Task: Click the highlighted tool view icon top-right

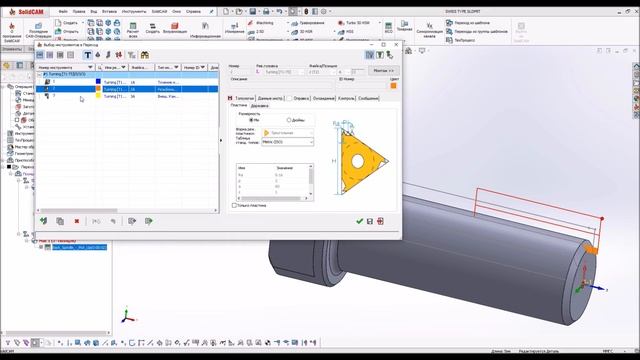Action: (369, 55)
